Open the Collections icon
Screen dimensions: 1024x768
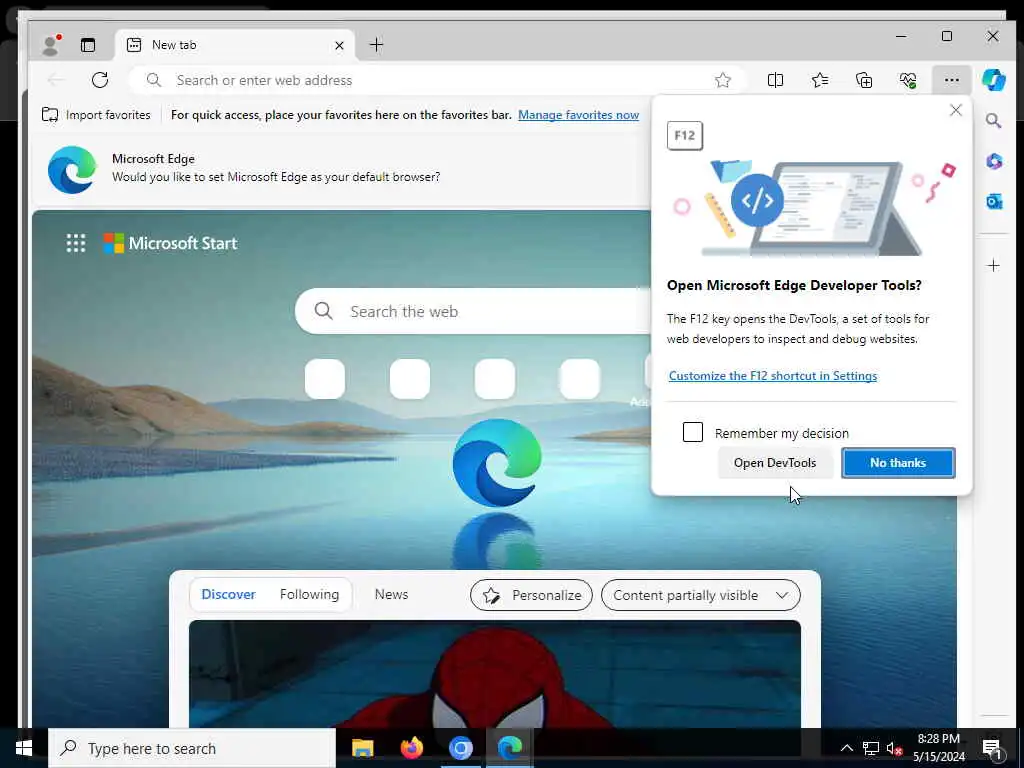863,80
